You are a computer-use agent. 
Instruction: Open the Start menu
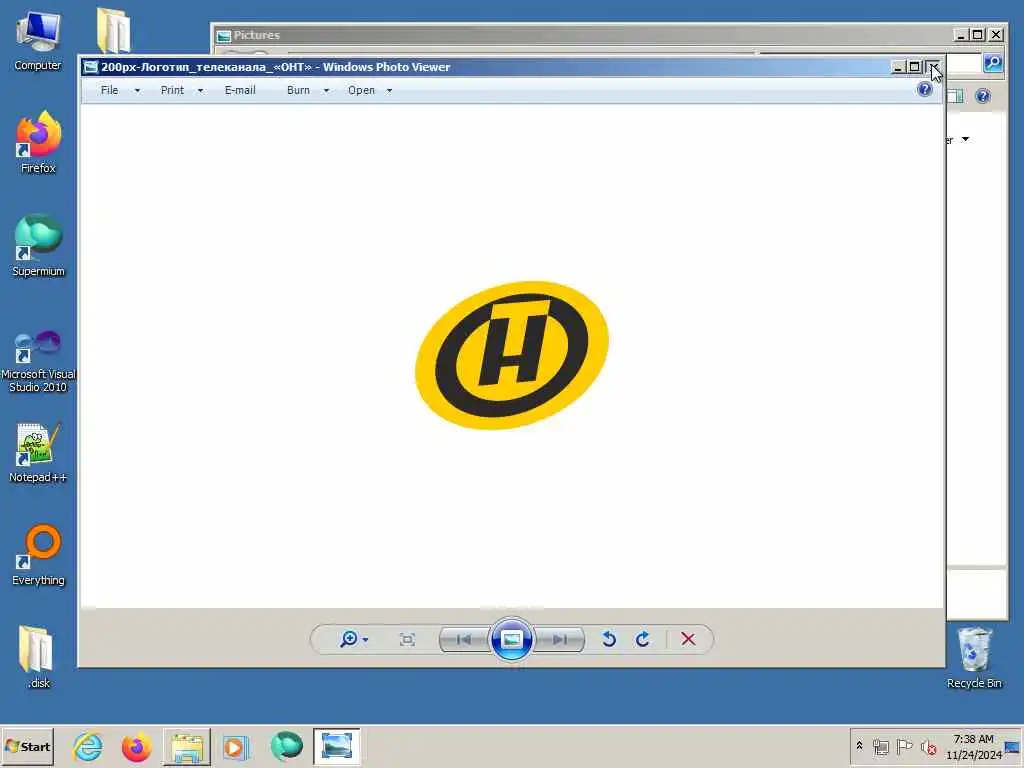tap(27, 746)
